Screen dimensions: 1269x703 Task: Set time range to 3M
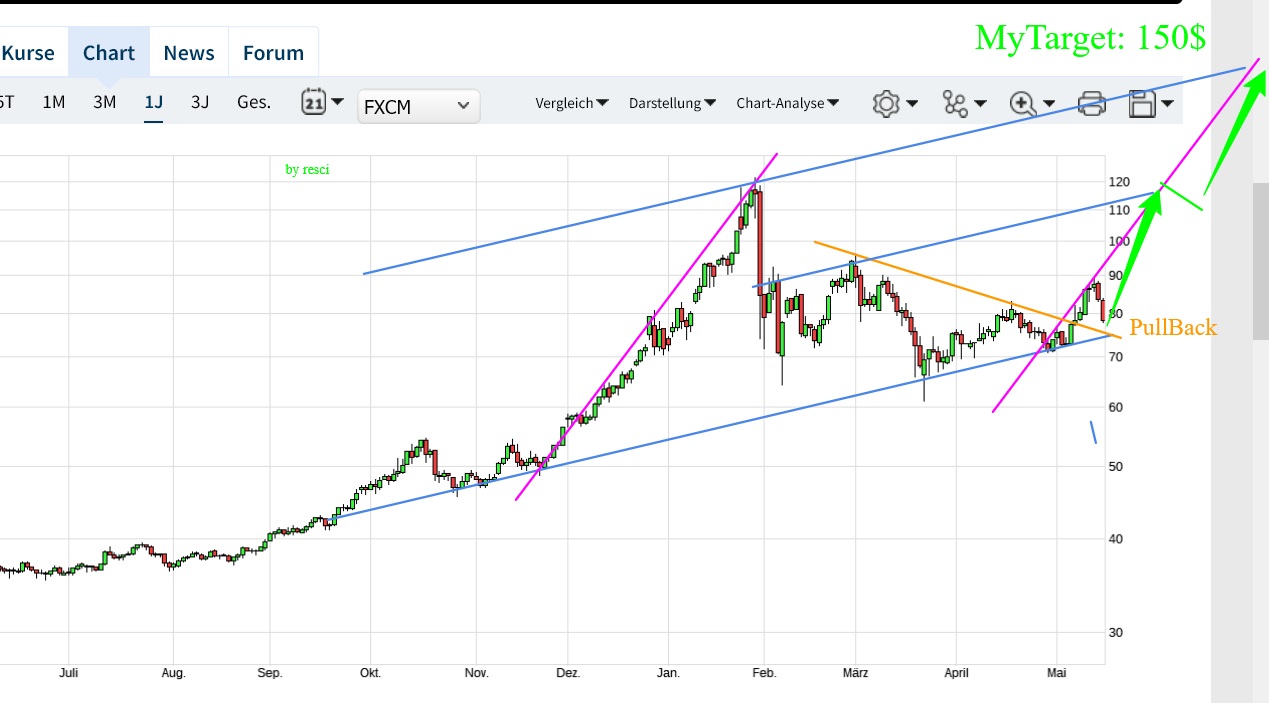click(104, 102)
